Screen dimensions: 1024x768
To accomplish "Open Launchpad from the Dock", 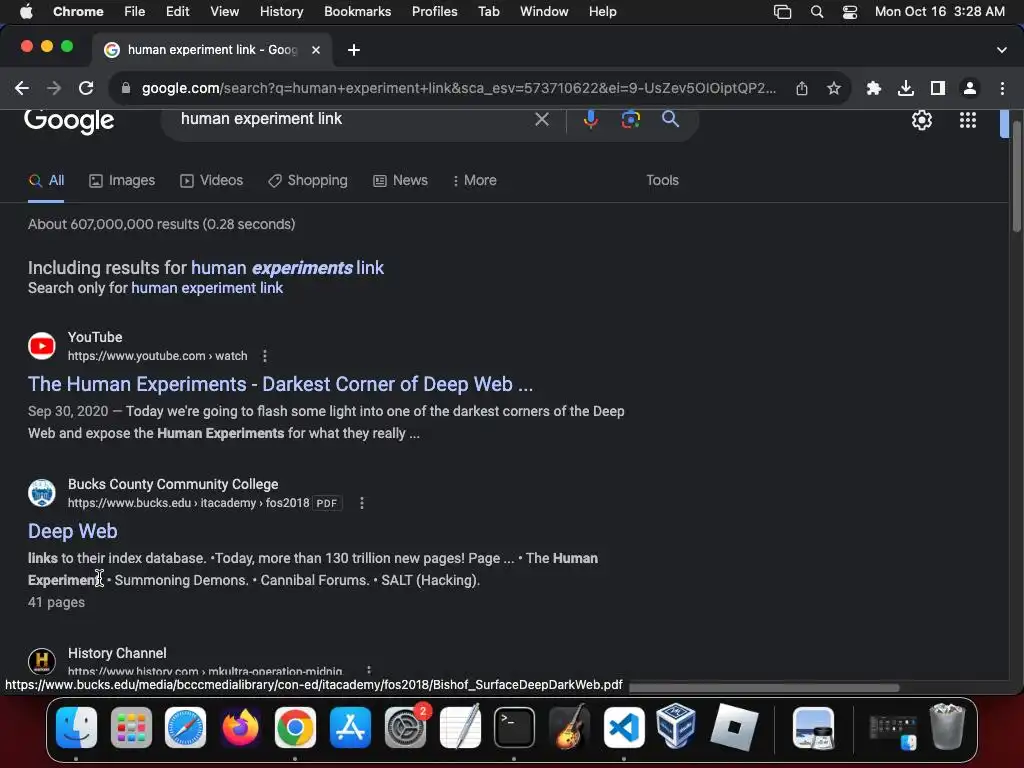I will (131, 728).
